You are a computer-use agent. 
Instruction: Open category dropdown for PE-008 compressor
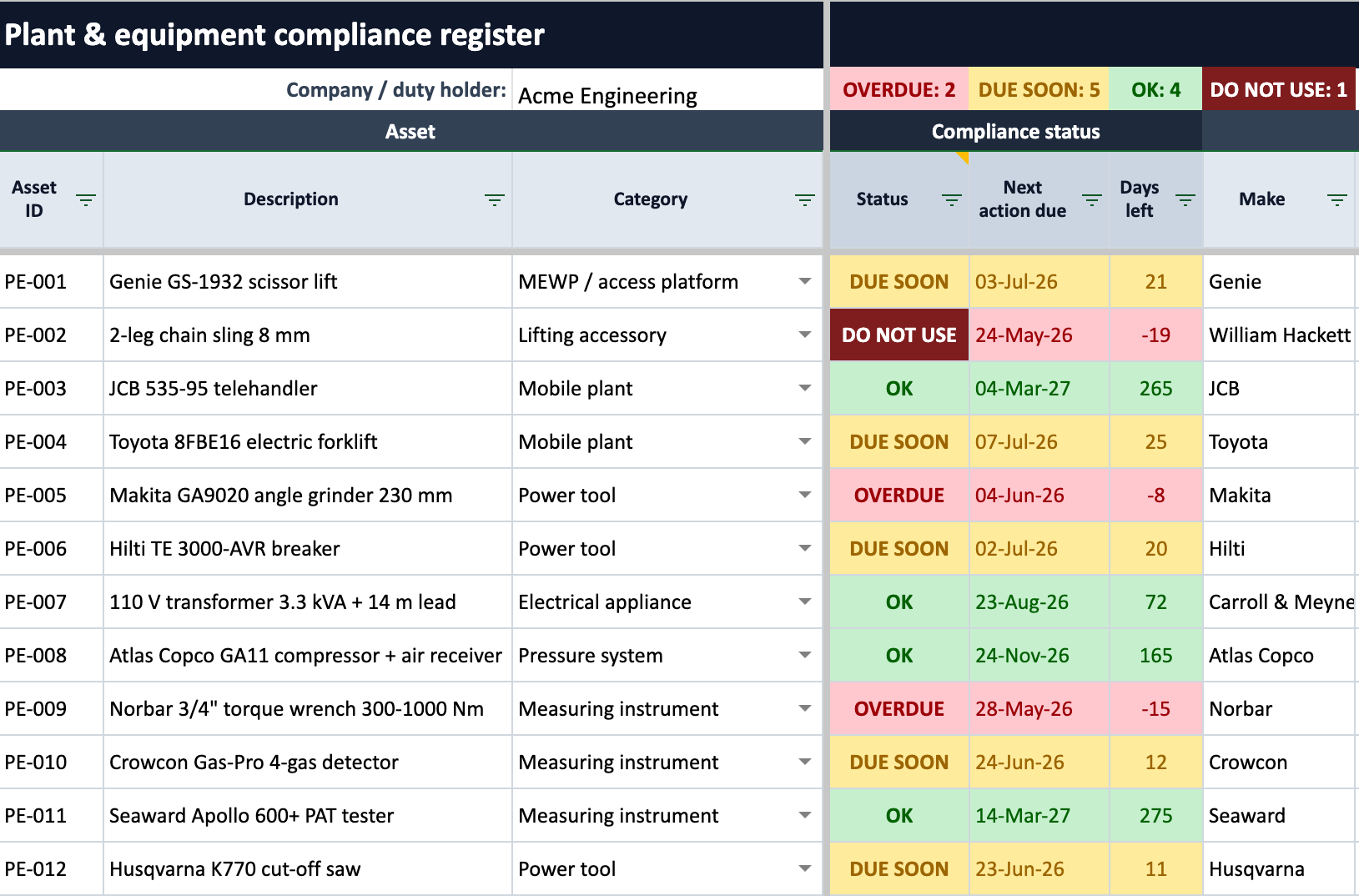click(x=805, y=656)
